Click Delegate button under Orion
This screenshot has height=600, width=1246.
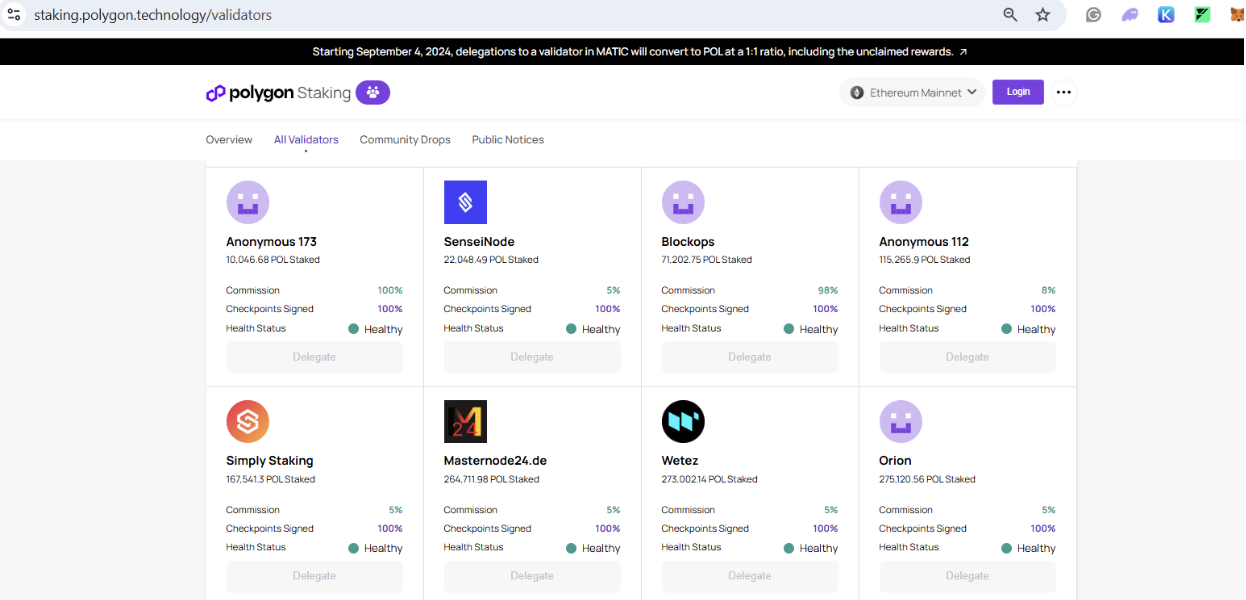(x=967, y=576)
